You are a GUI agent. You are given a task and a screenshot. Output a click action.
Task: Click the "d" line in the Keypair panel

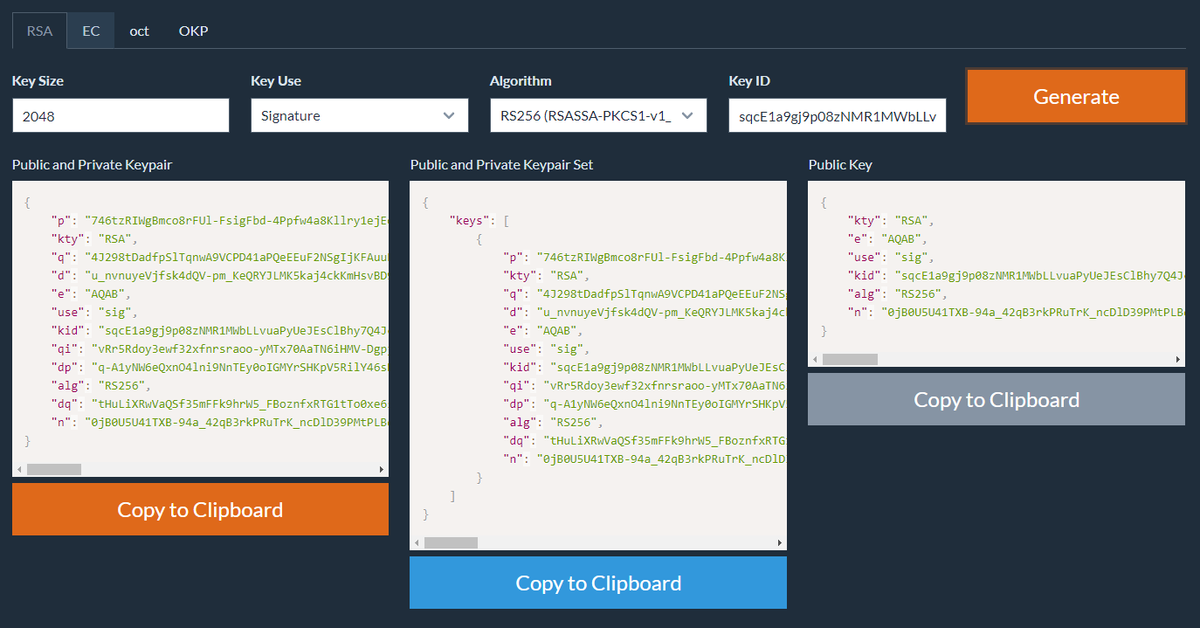tap(219, 275)
